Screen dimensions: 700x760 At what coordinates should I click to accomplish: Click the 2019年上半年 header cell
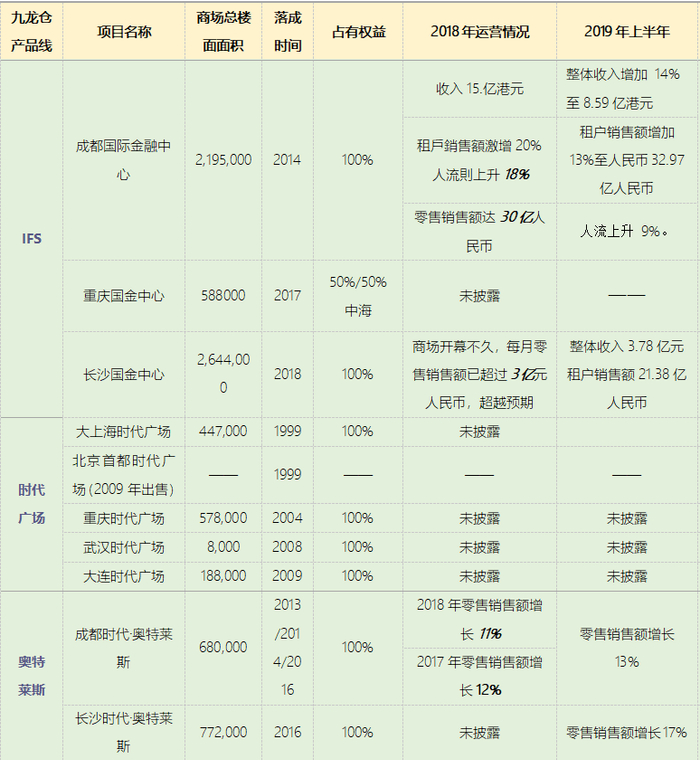click(627, 32)
